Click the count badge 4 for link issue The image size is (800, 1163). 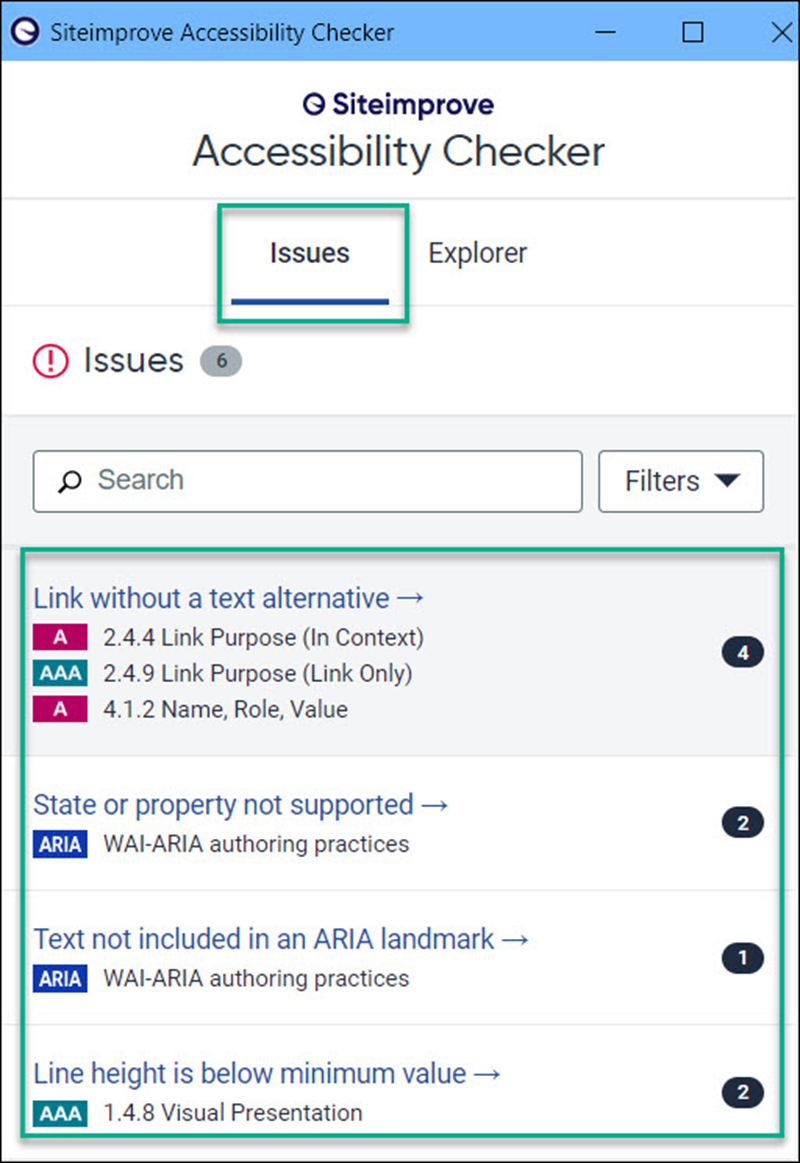tap(743, 653)
